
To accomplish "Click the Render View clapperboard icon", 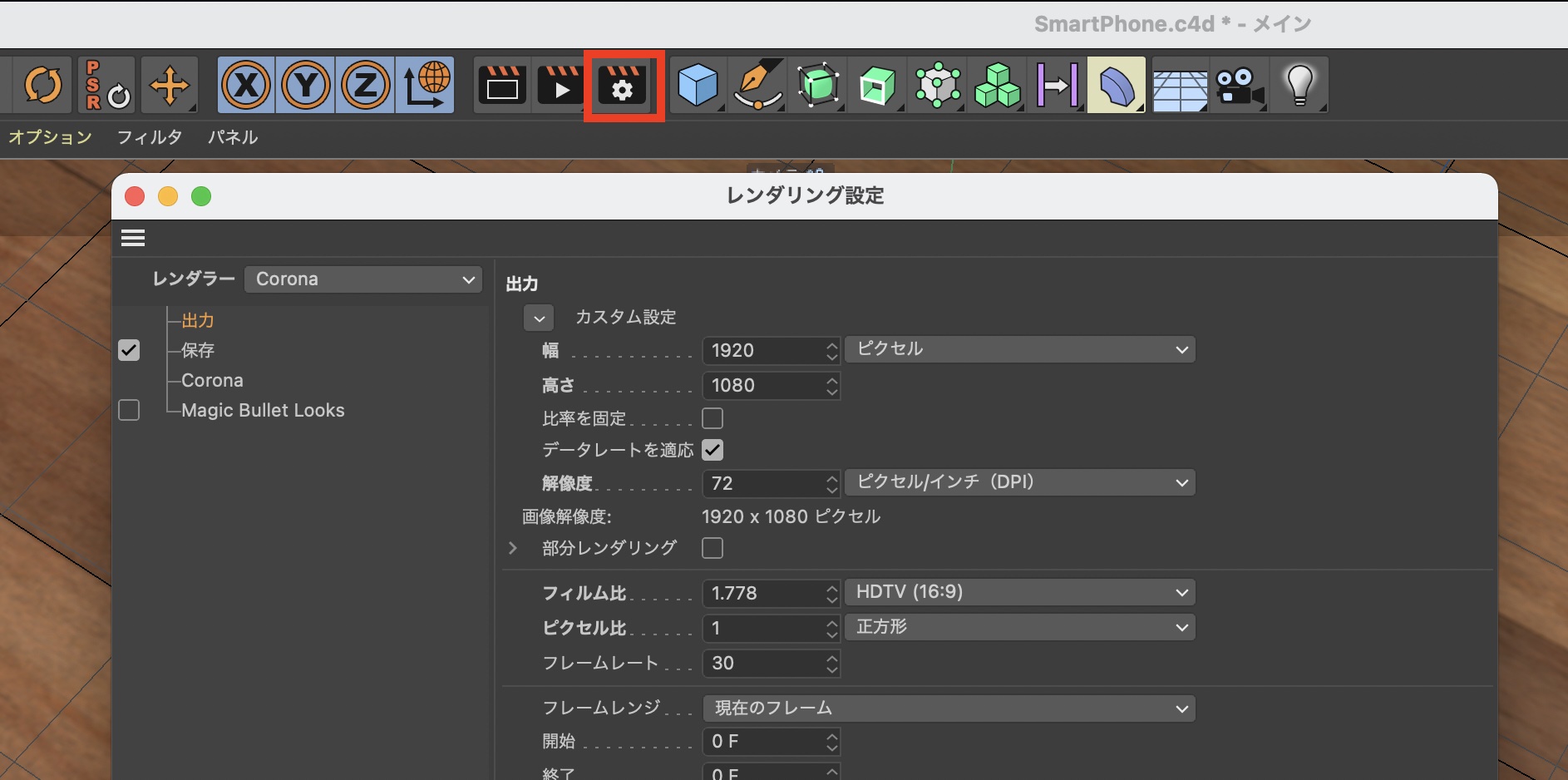I will [x=502, y=86].
